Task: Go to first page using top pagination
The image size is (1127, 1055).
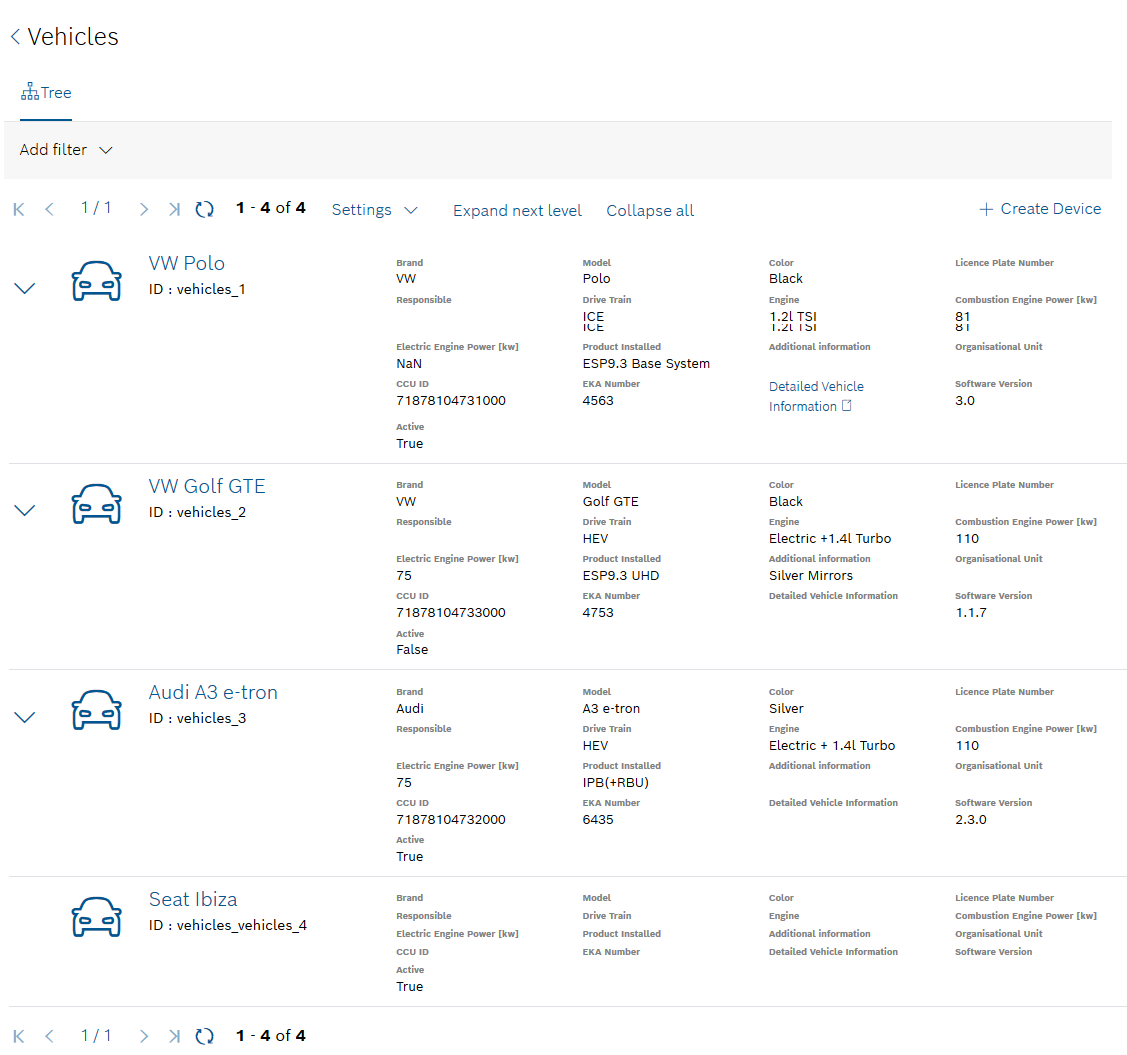Action: pos(19,209)
